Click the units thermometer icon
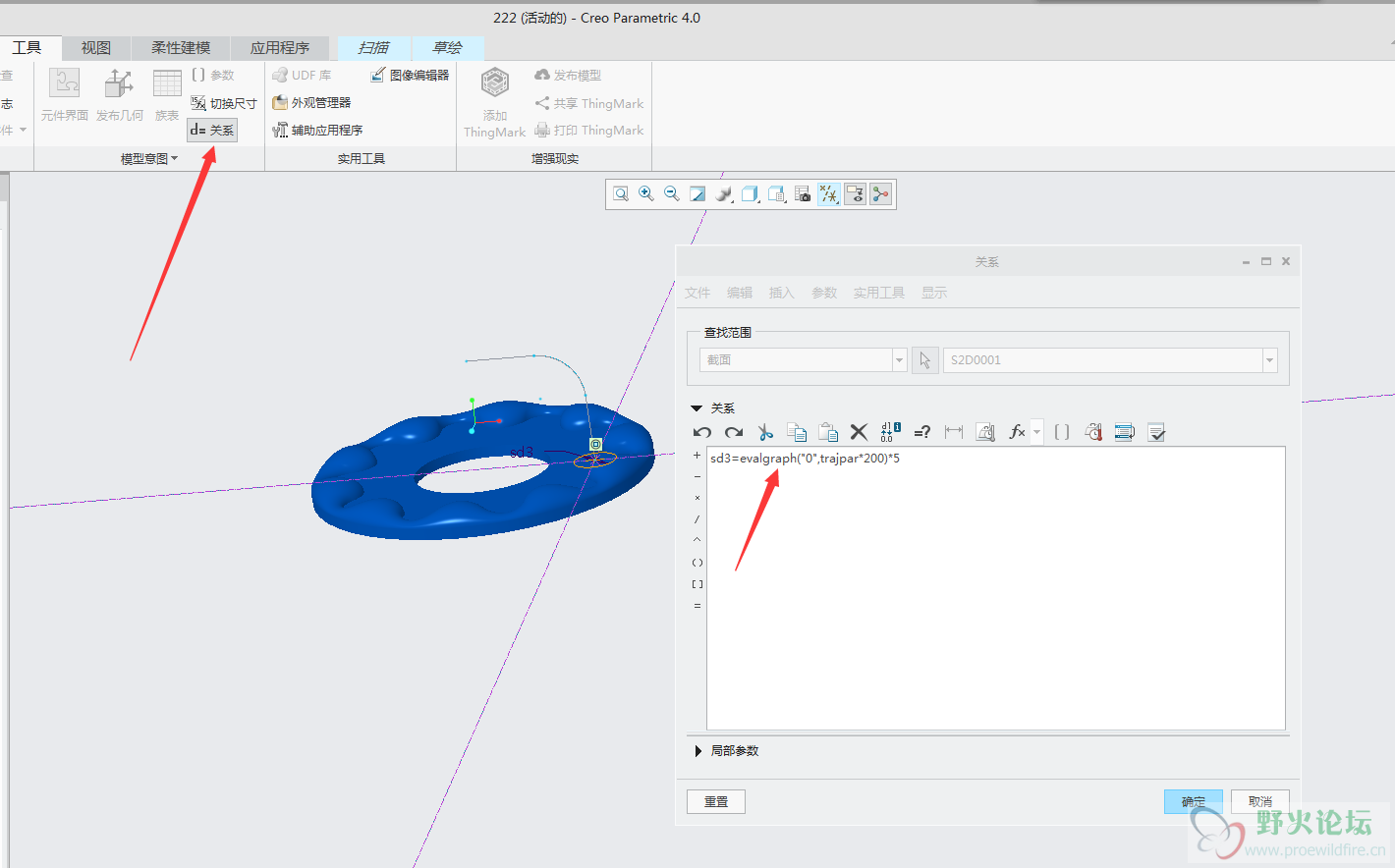1395x868 pixels. [1093, 432]
